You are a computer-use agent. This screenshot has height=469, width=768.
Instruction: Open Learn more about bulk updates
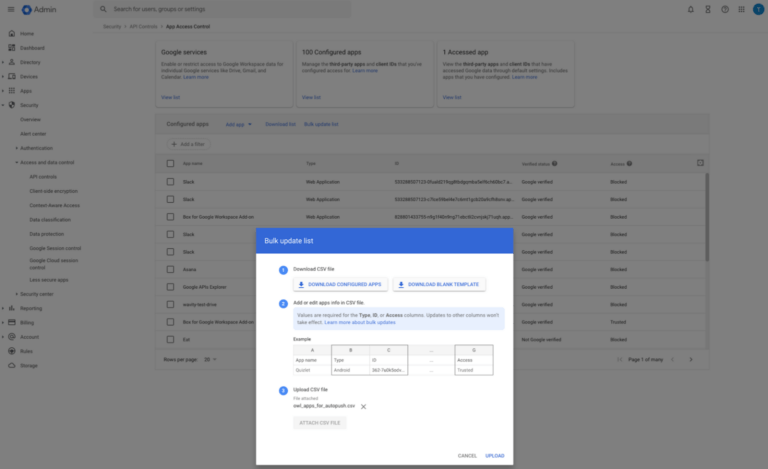360,322
